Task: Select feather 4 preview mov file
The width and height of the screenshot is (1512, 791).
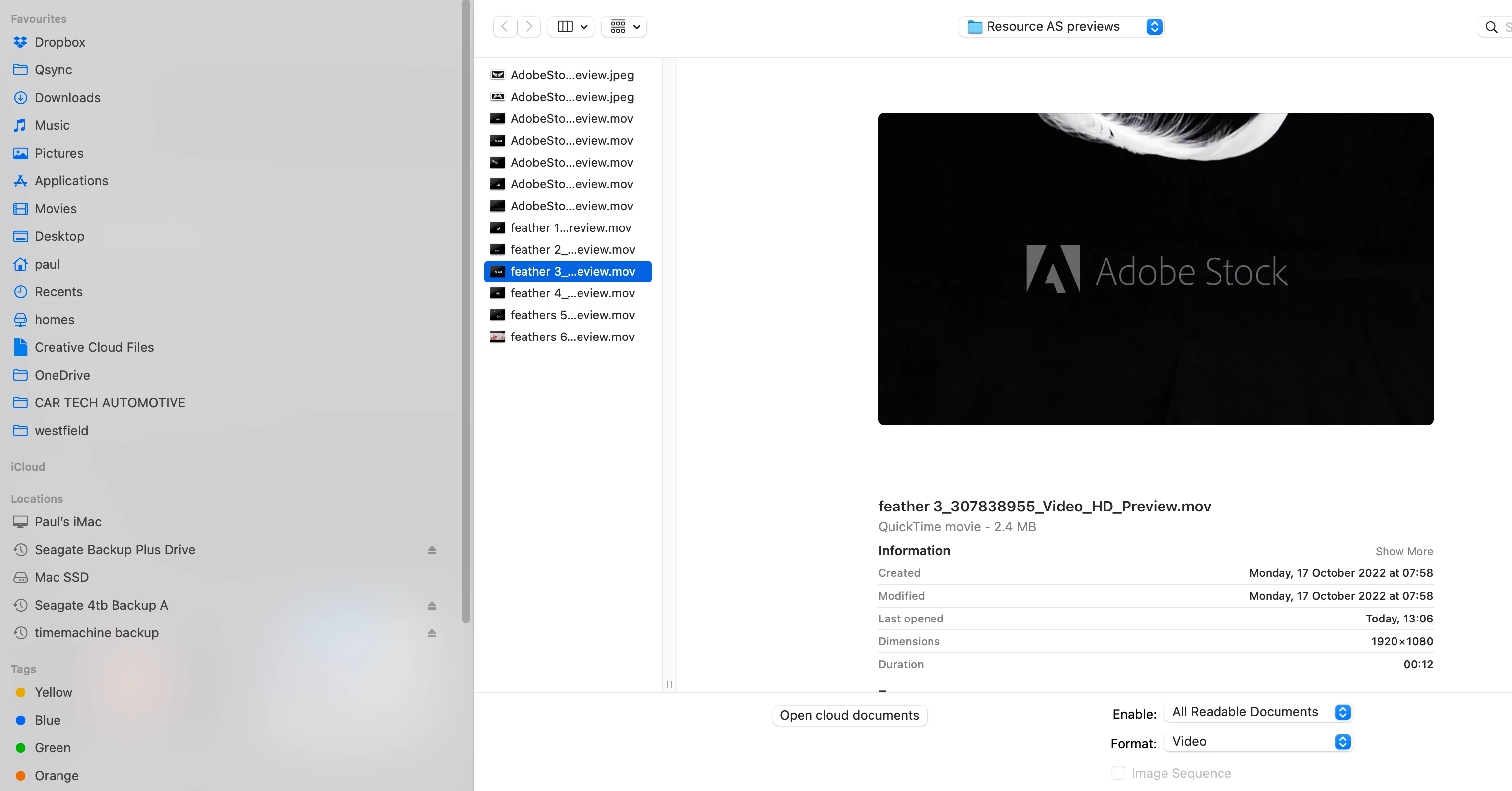Action: (572, 293)
